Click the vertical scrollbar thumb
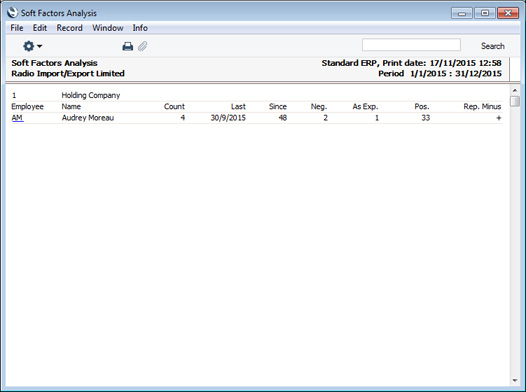This screenshot has height=392, width=526. (515, 101)
